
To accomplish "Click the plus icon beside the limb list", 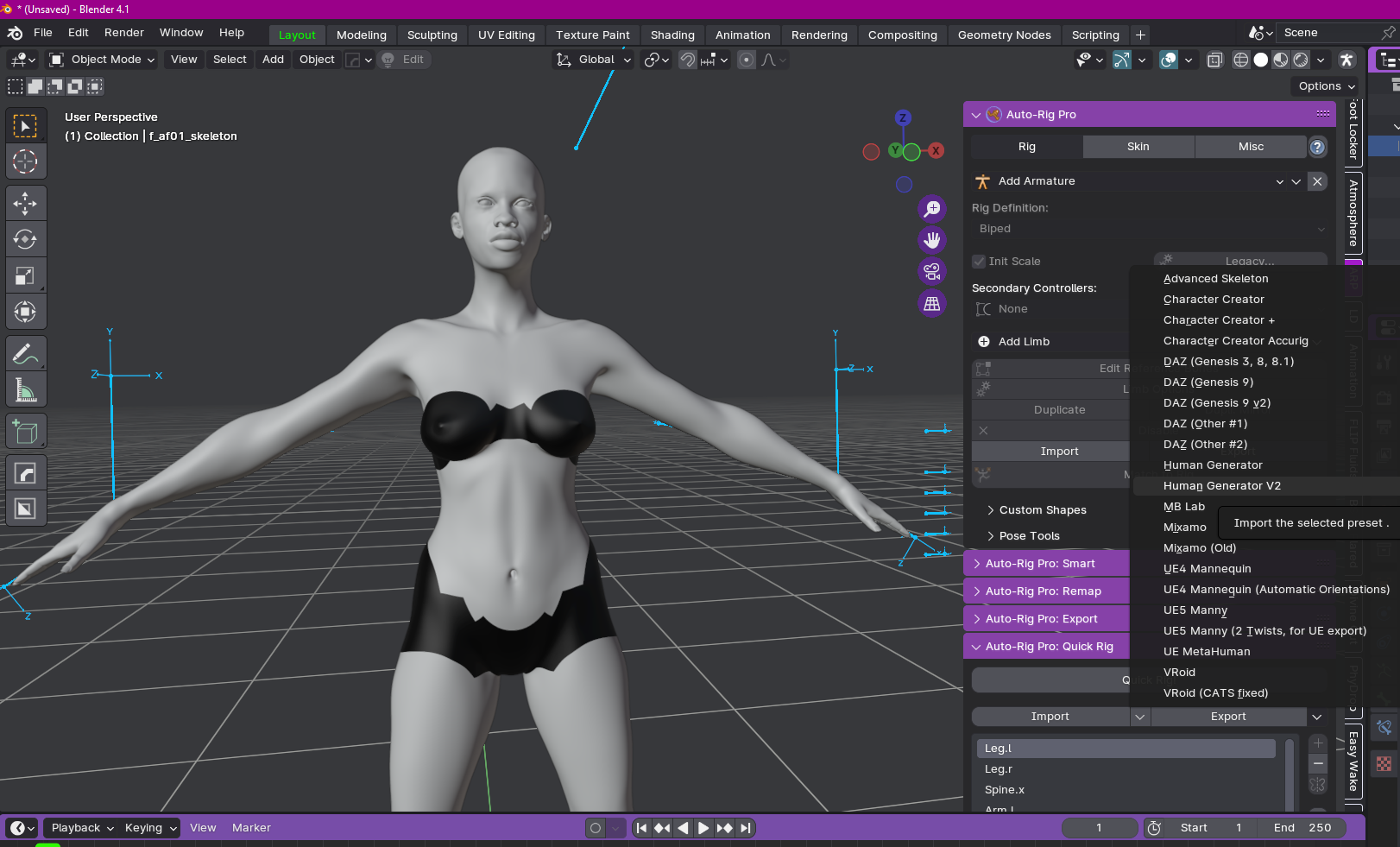I will [x=1318, y=743].
